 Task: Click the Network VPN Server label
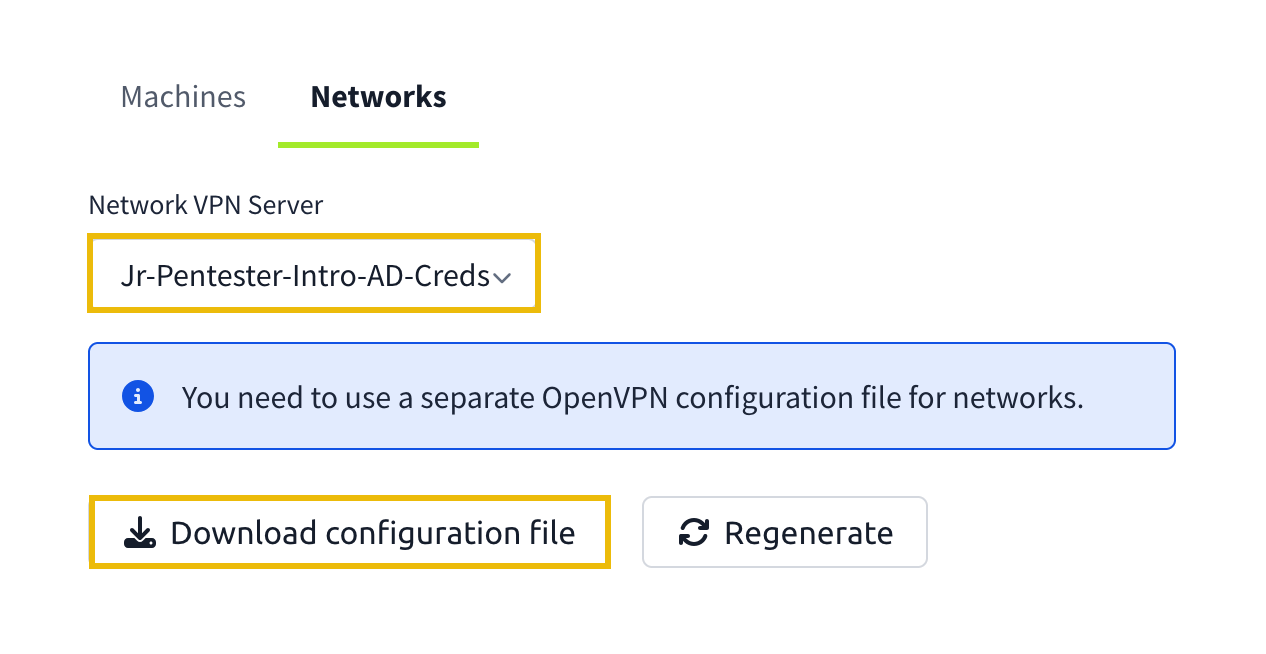206,205
